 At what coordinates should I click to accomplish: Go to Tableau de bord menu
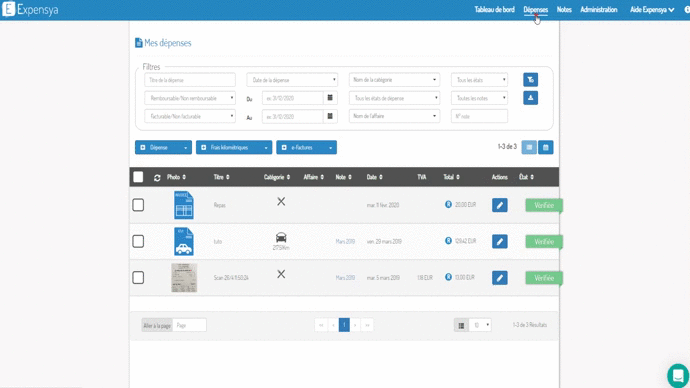point(494,10)
